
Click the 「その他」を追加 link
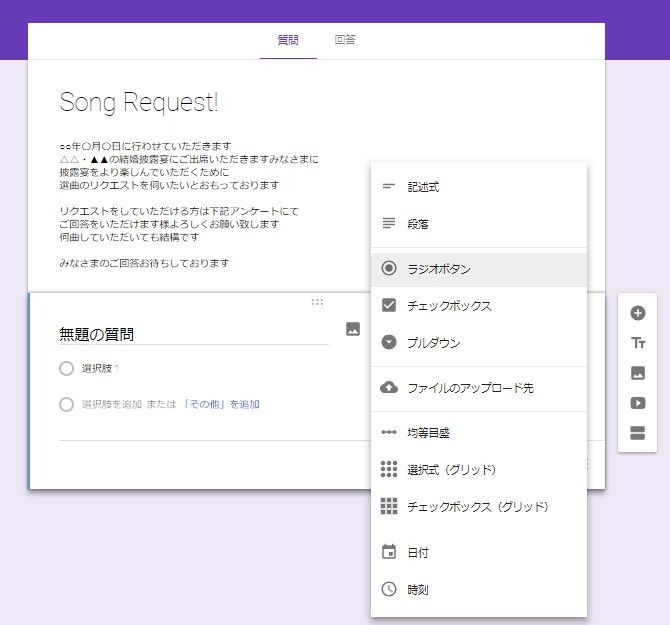(x=221, y=404)
